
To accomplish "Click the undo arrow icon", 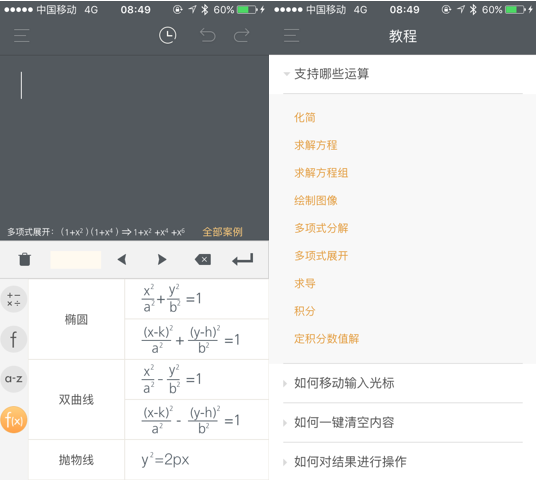I will coord(208,36).
